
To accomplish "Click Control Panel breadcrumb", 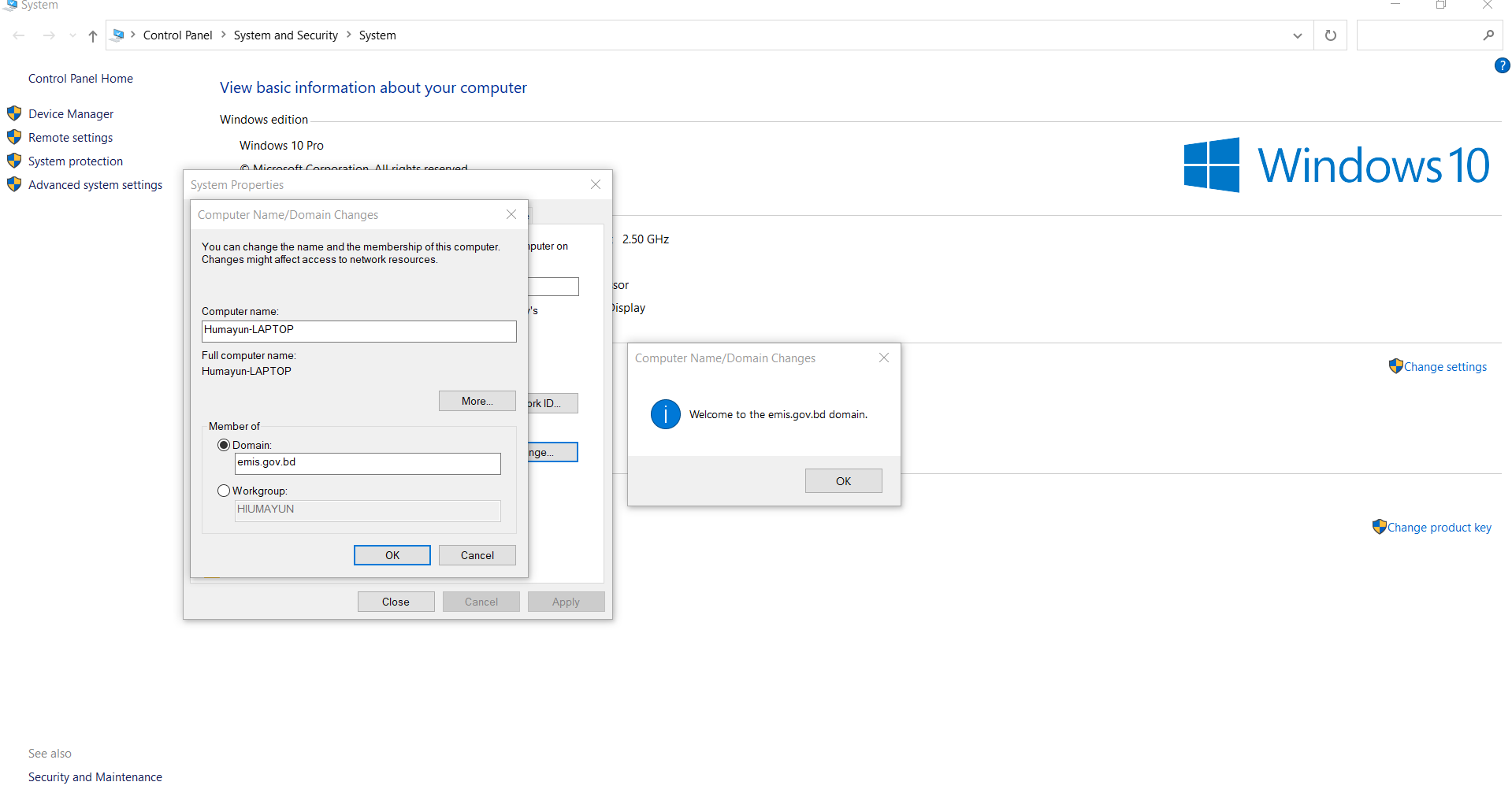I will (177, 35).
